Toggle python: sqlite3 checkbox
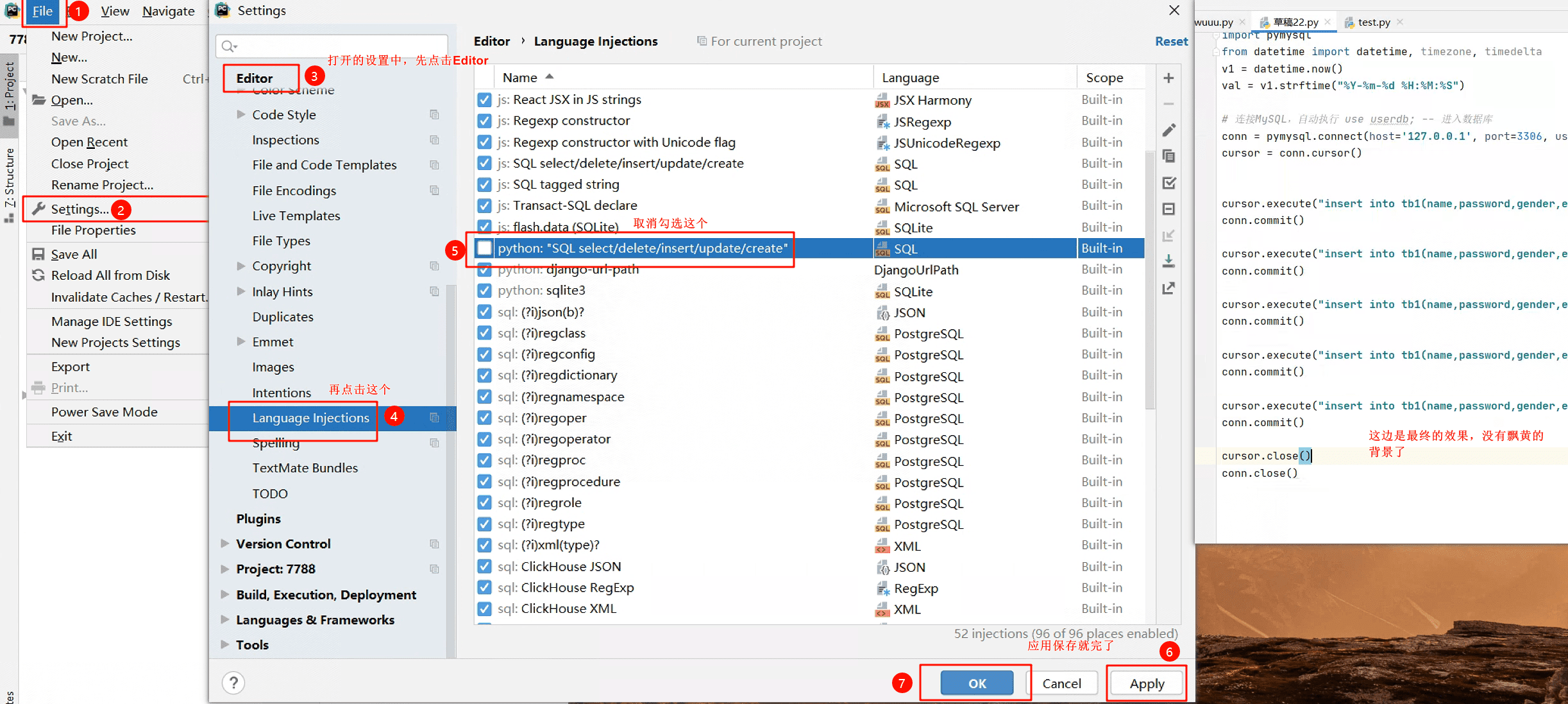 pos(484,291)
